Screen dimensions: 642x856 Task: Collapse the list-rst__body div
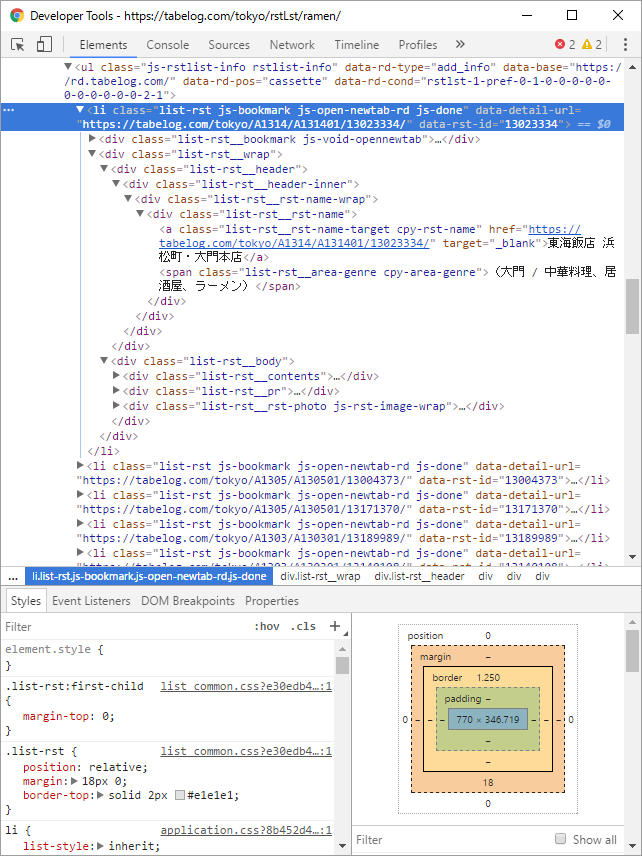tap(104, 360)
